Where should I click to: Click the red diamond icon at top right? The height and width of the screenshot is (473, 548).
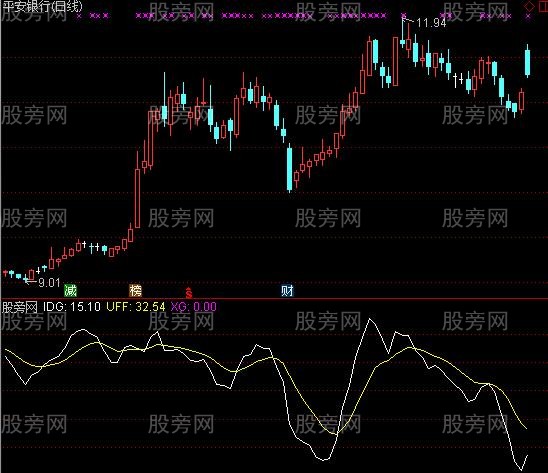530,6
